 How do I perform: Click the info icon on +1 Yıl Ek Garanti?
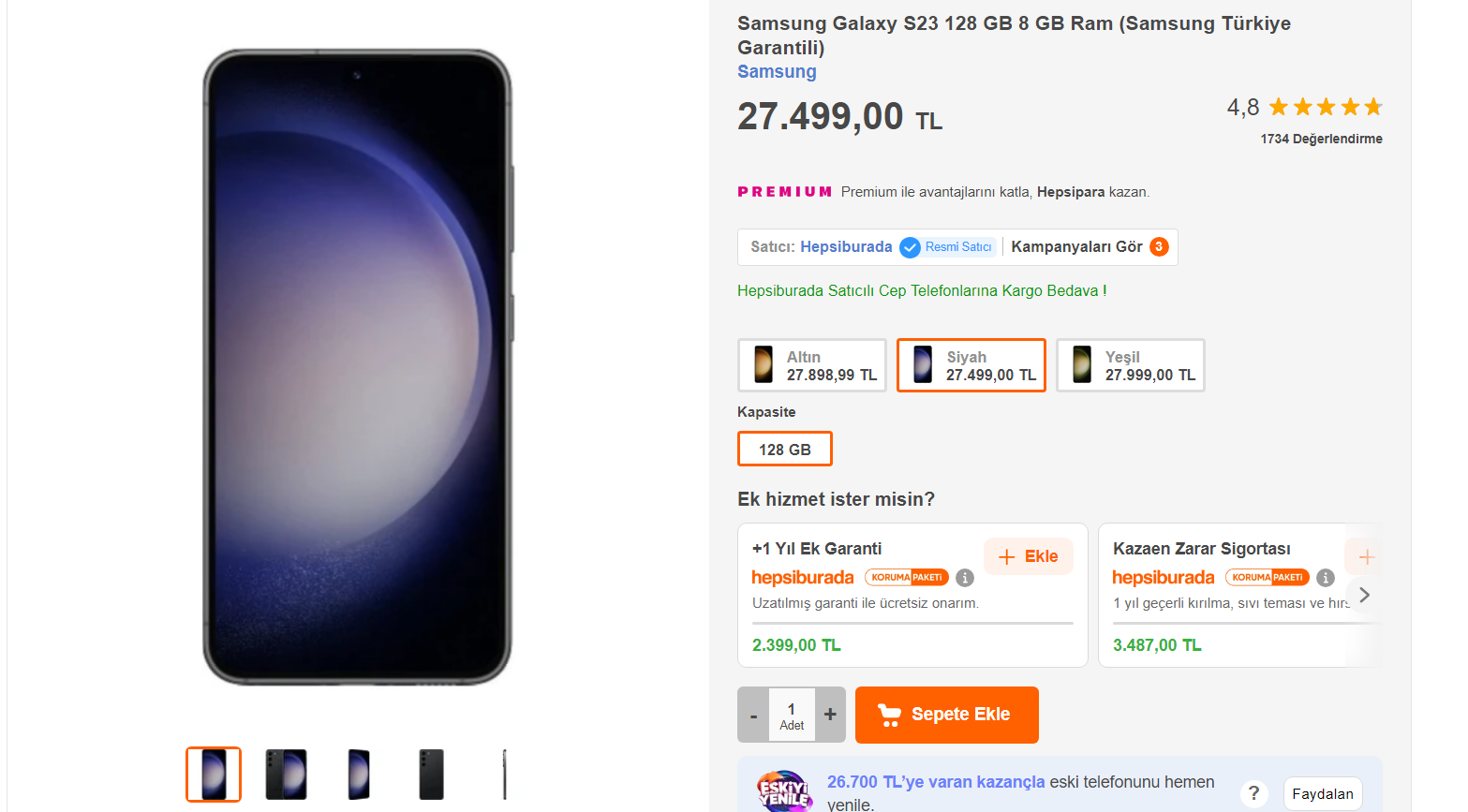[965, 578]
